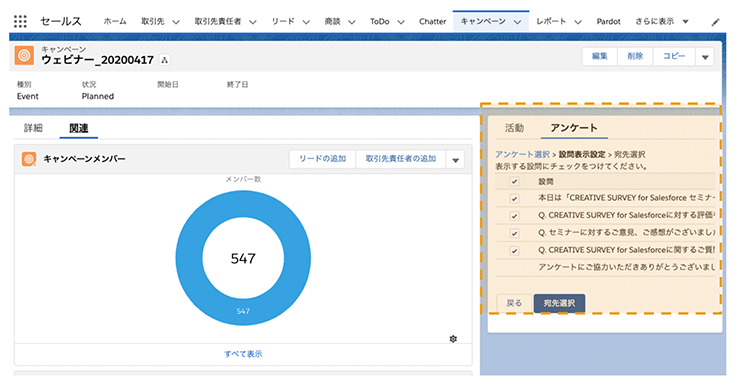Image resolution: width=740 pixels, height=390 pixels.
Task: Select the アンケート tab
Action: 574,128
